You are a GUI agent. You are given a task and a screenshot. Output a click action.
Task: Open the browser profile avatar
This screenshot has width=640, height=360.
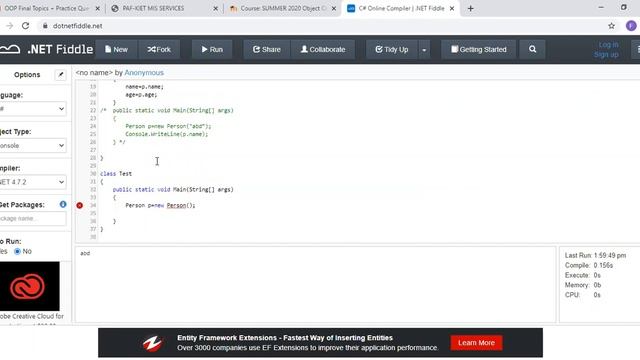coord(631,26)
